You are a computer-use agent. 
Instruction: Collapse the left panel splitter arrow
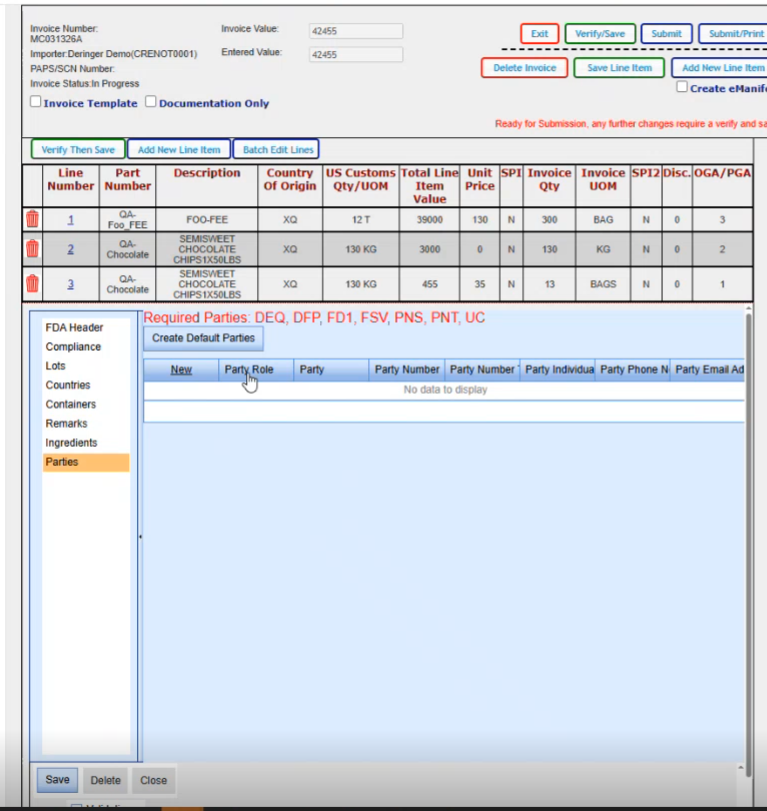coord(139,537)
